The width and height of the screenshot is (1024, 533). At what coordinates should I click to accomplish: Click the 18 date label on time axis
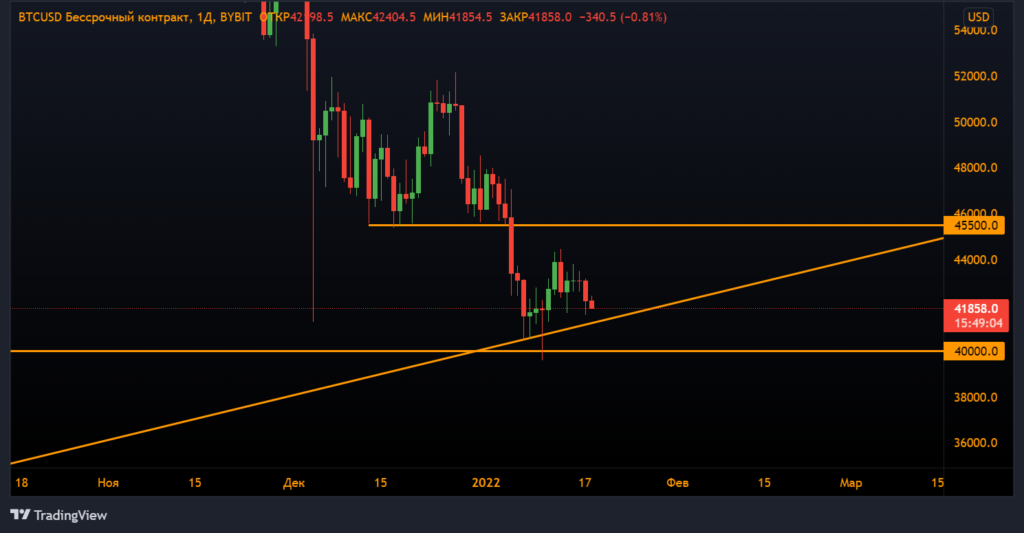click(22, 483)
